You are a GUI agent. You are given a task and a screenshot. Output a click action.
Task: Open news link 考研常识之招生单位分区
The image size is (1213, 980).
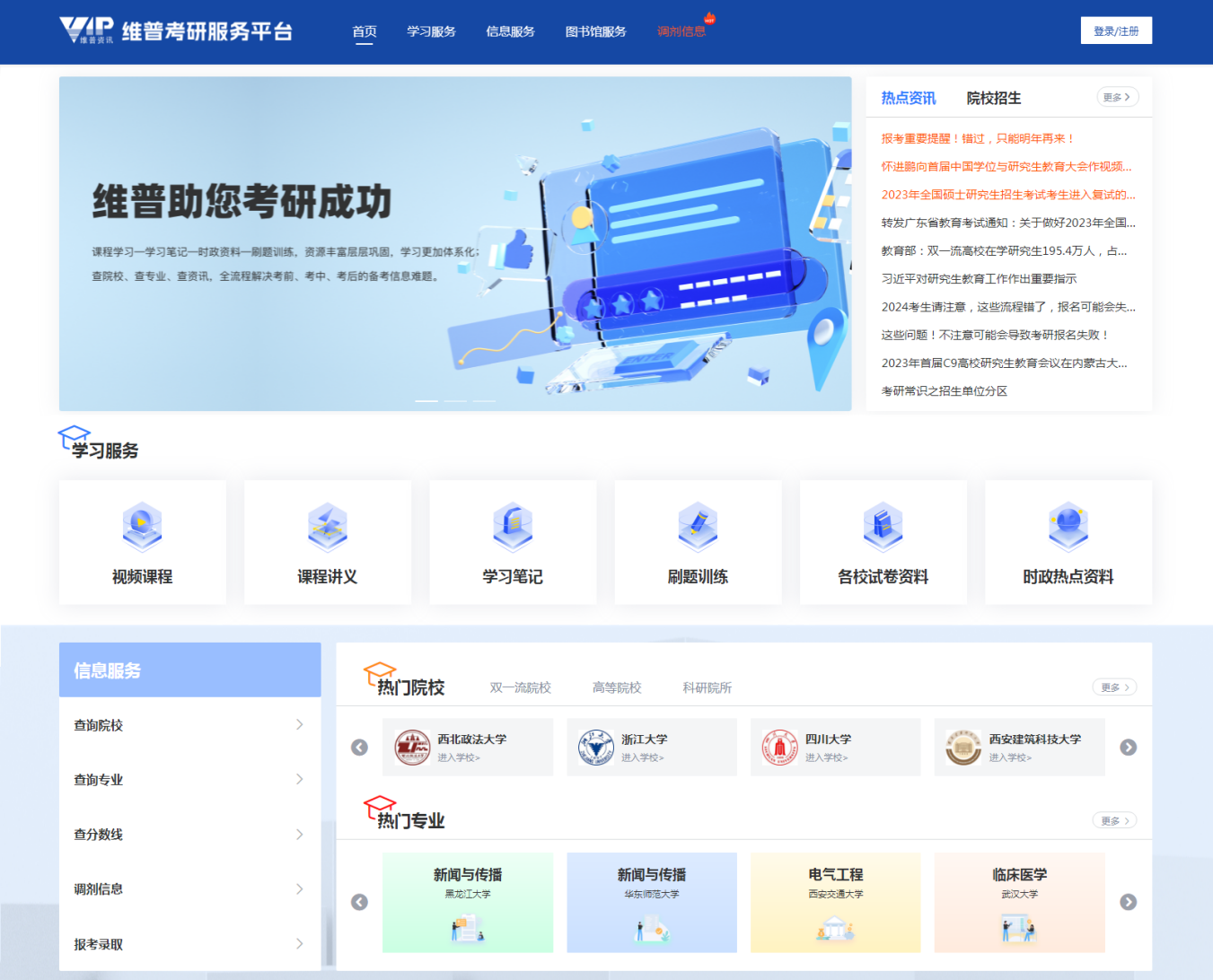(944, 391)
